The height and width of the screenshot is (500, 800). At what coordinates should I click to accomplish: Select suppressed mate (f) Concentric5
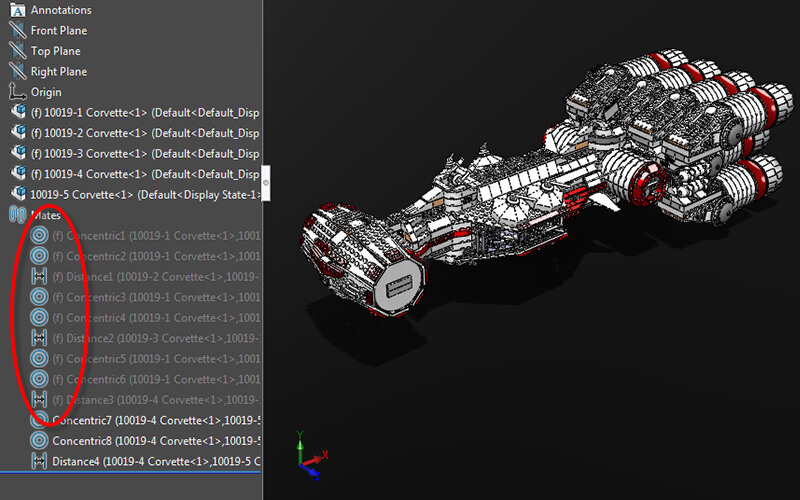pos(156,359)
